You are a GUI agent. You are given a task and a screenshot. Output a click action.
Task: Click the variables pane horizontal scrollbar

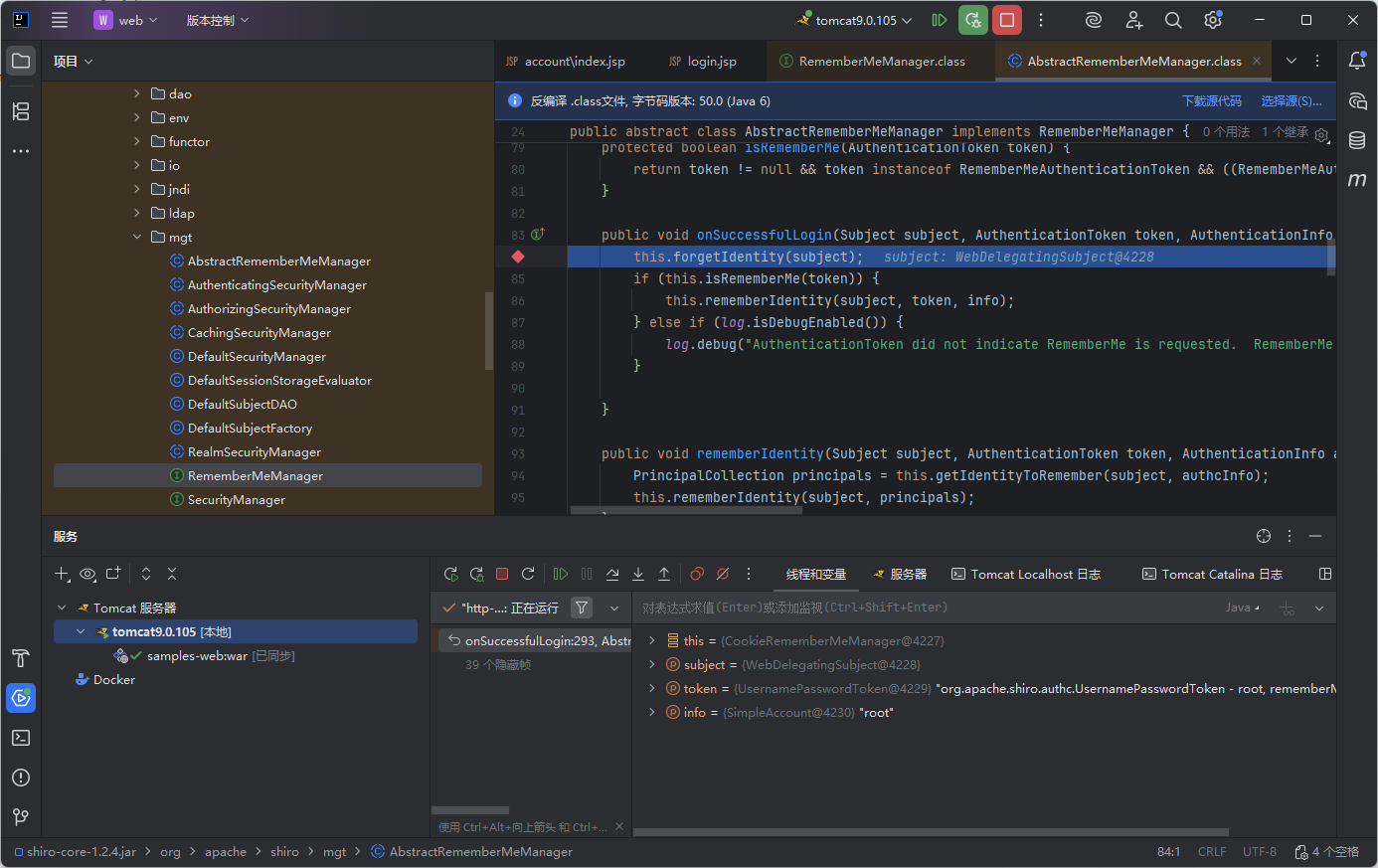pos(931,832)
